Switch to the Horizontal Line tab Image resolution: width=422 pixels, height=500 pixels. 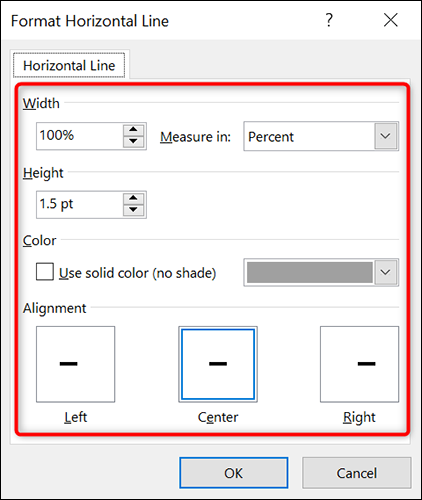click(x=69, y=65)
